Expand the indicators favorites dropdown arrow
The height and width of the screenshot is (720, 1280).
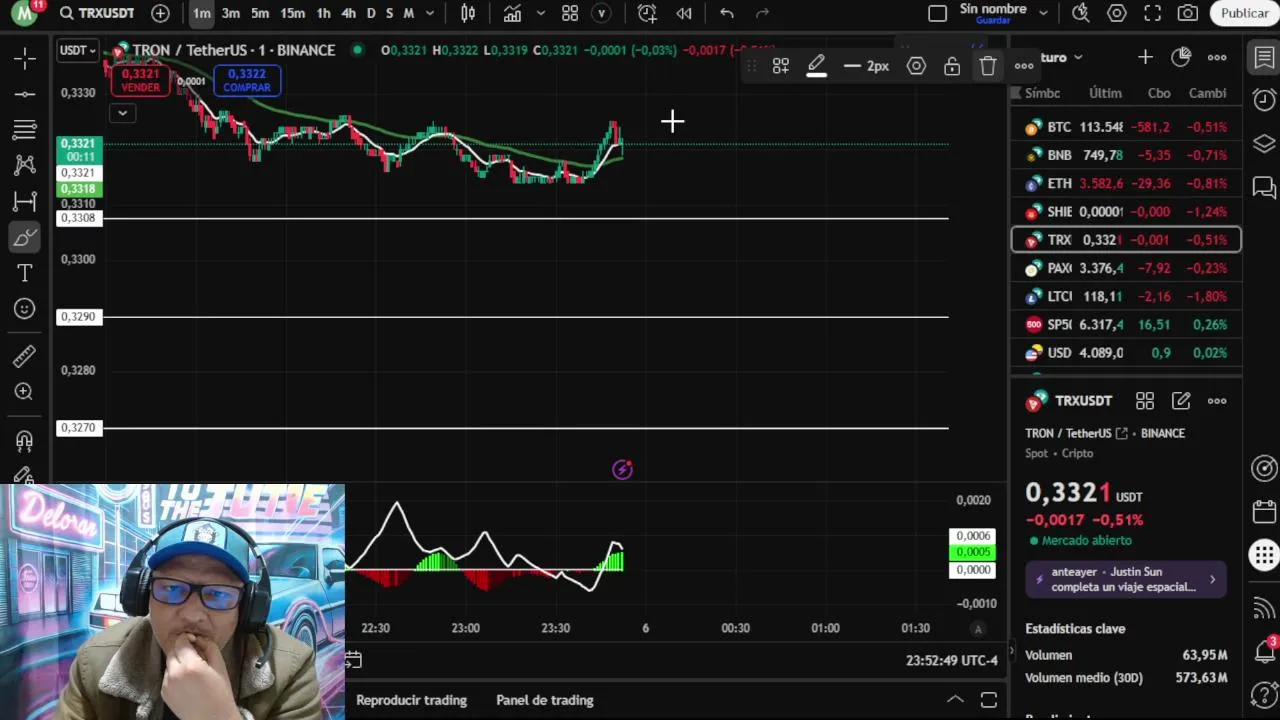click(541, 13)
